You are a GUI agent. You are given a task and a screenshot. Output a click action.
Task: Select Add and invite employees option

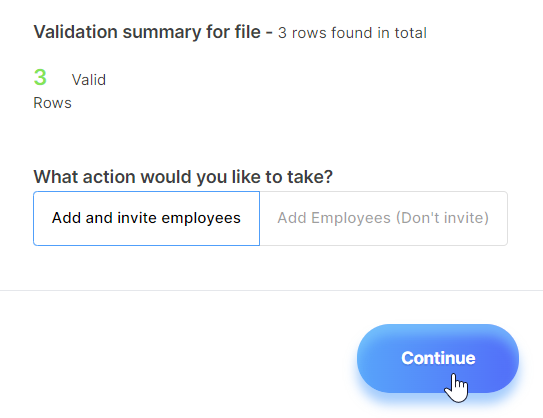pyautogui.click(x=146, y=218)
